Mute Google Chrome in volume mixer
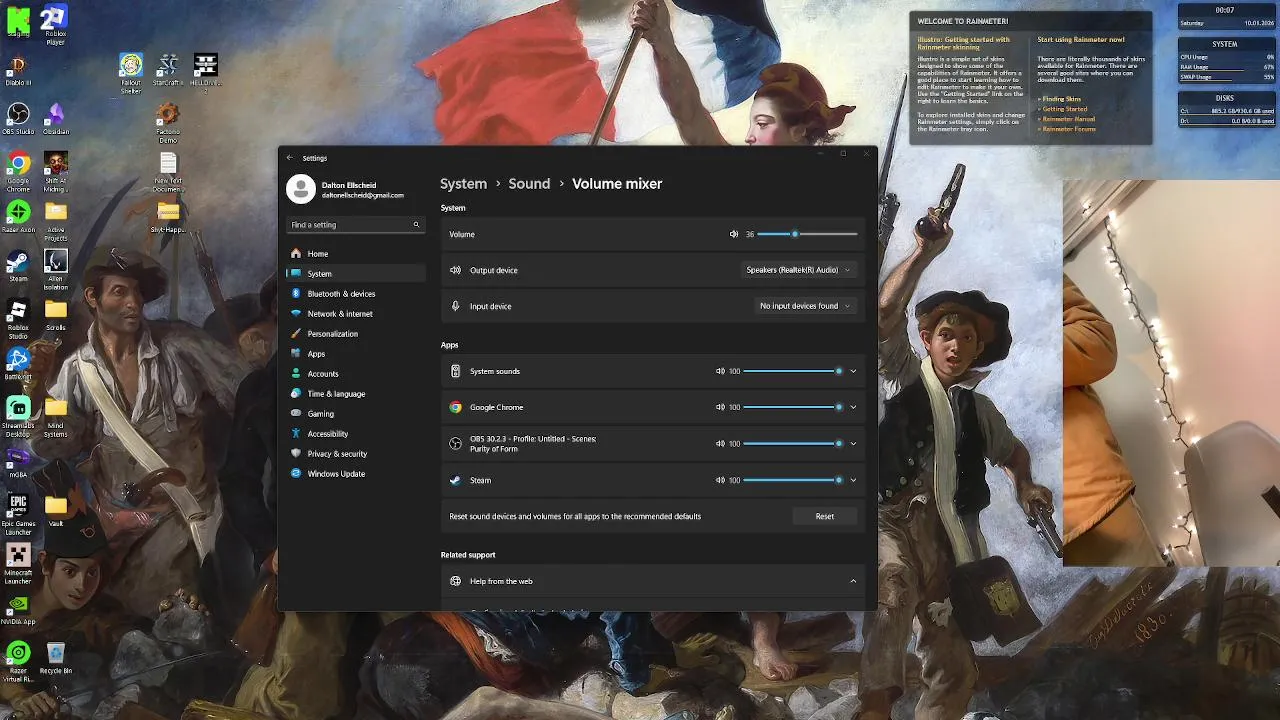1280x720 pixels. coord(720,407)
